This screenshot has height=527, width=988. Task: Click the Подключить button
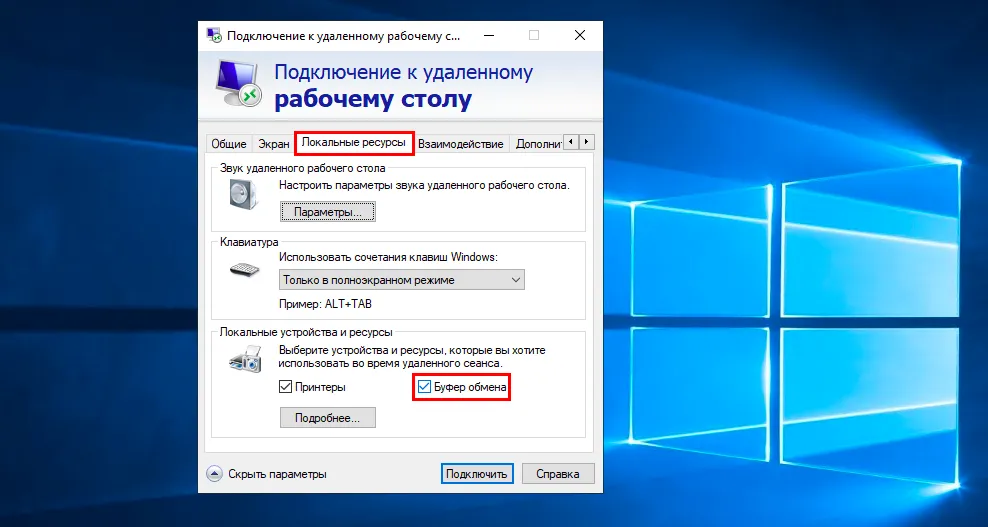[477, 474]
